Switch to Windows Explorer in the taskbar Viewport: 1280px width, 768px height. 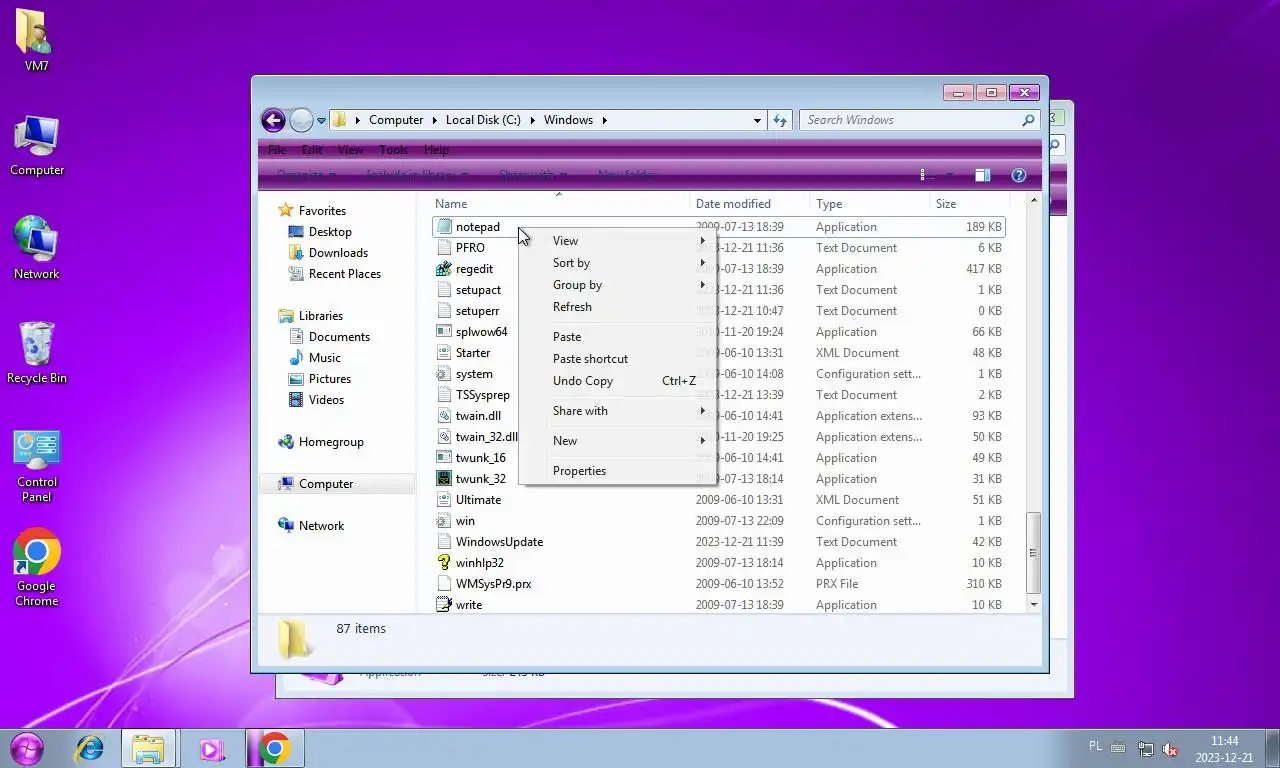(x=149, y=748)
